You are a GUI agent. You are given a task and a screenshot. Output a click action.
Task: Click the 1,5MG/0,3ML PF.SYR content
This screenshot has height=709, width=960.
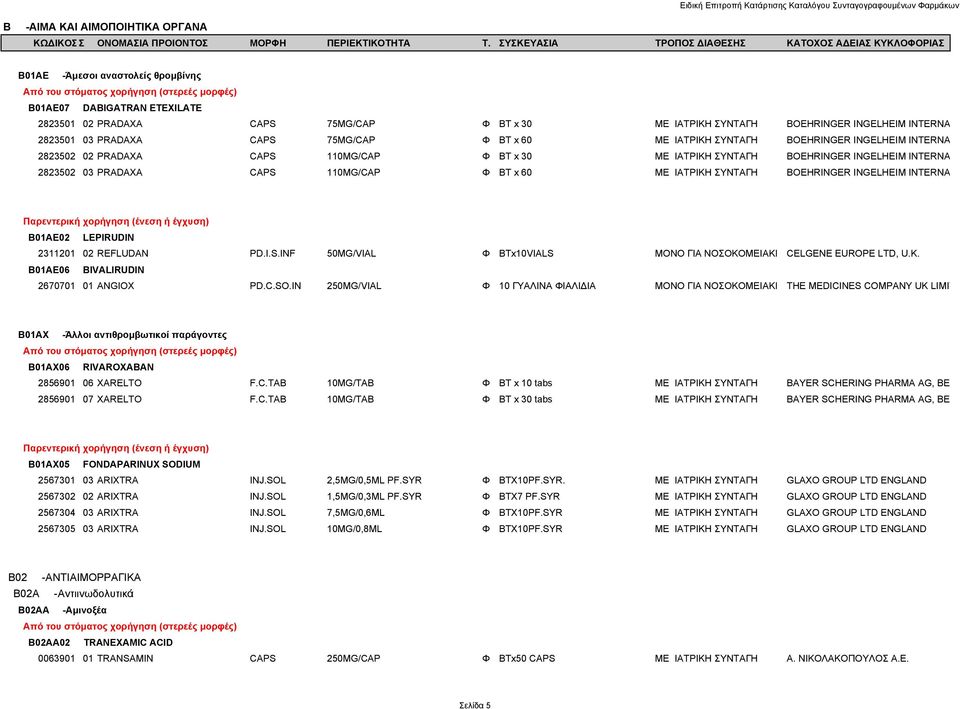pyautogui.click(x=374, y=497)
